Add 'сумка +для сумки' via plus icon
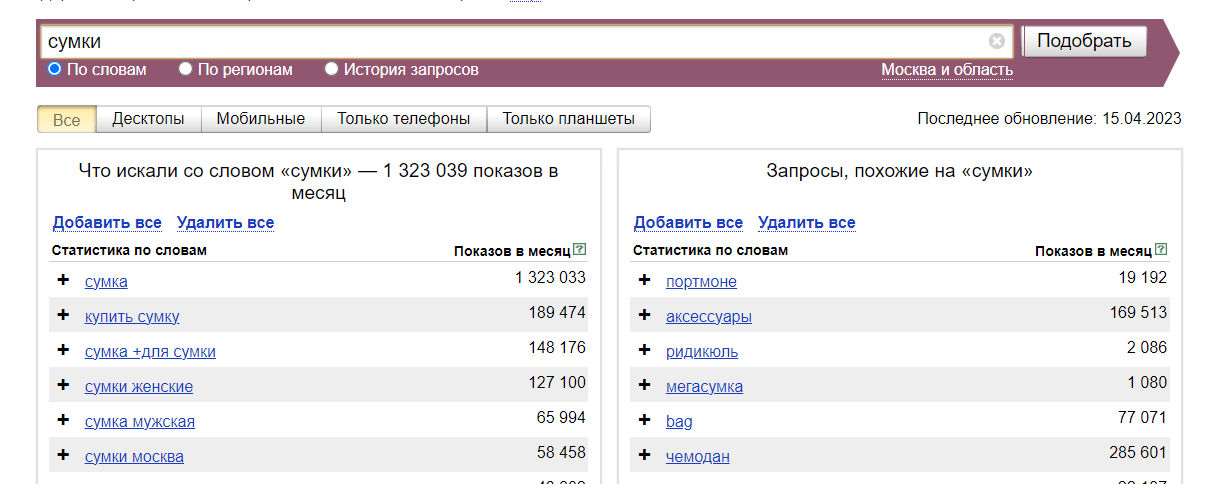This screenshot has height=484, width=1222. pos(63,350)
